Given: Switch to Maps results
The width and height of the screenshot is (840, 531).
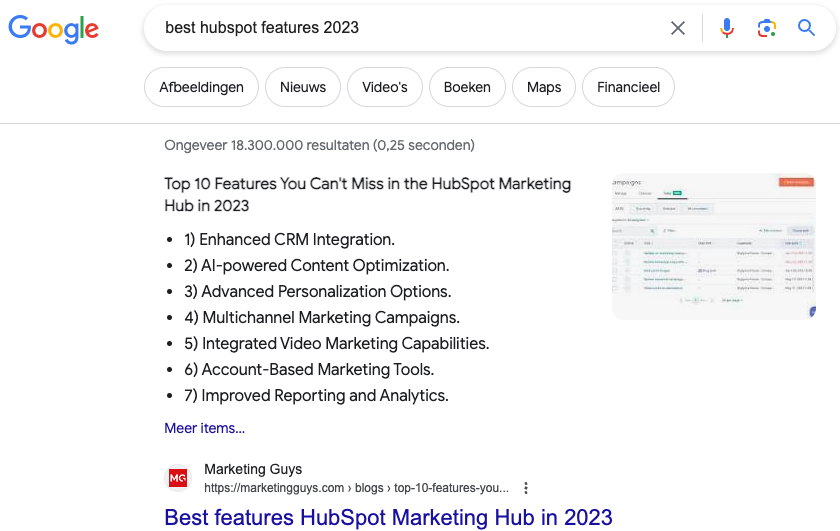Looking at the screenshot, I should click(544, 87).
